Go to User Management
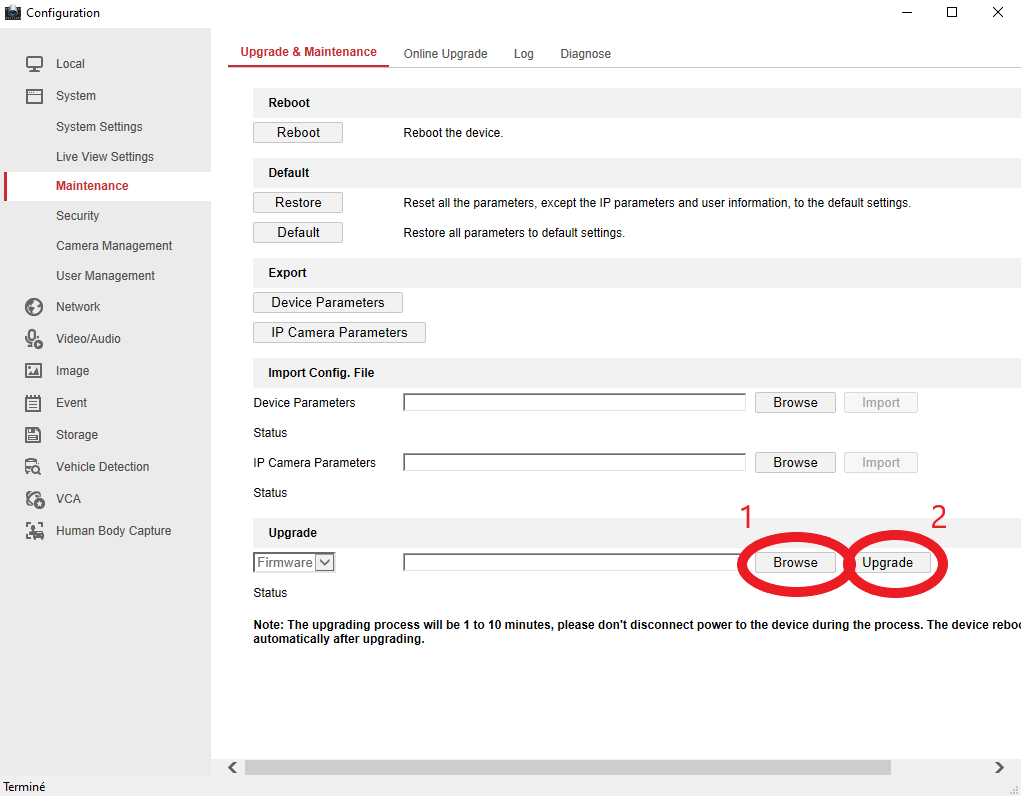 105,276
